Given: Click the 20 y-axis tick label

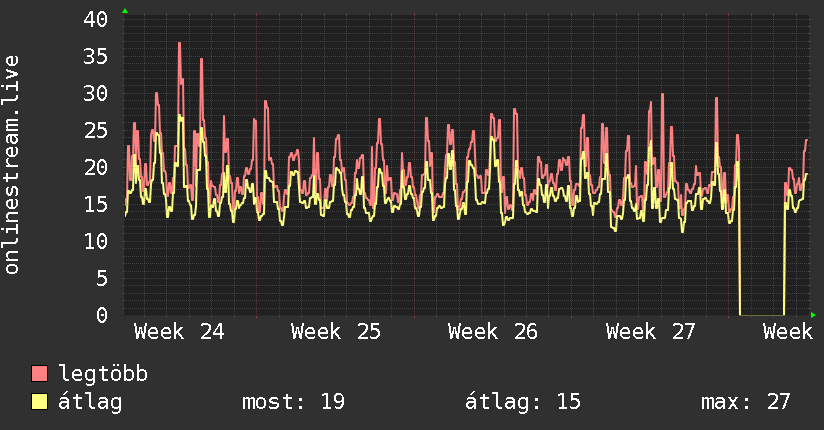Looking at the screenshot, I should 95,168.
